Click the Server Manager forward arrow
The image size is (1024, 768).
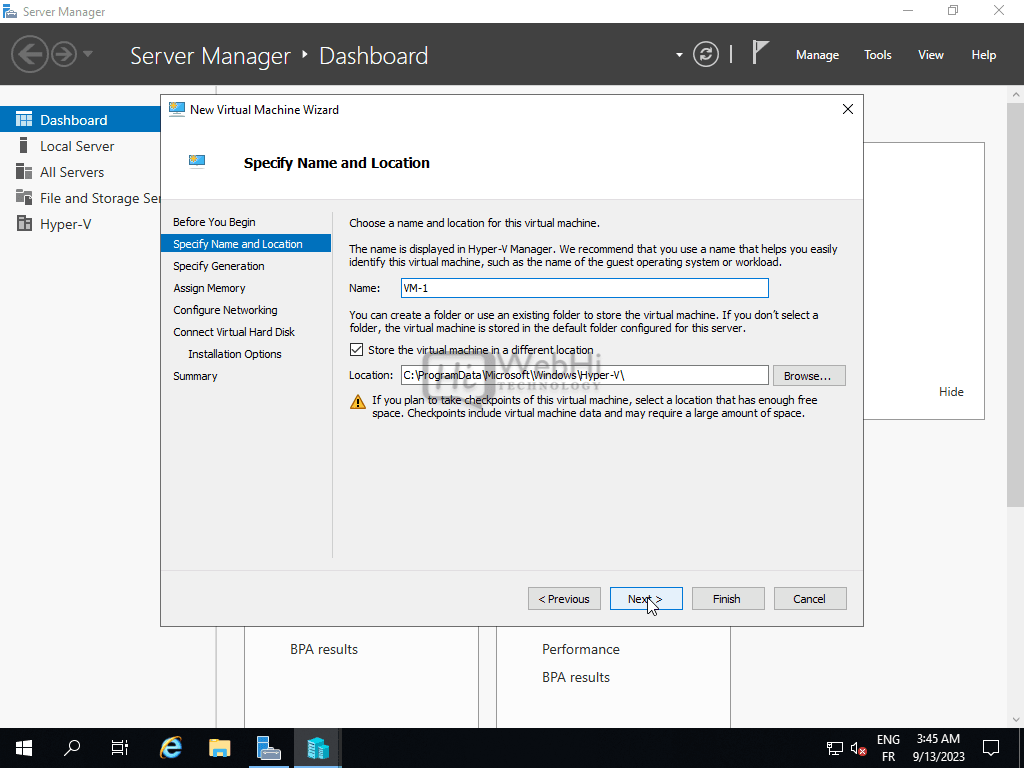[64, 54]
